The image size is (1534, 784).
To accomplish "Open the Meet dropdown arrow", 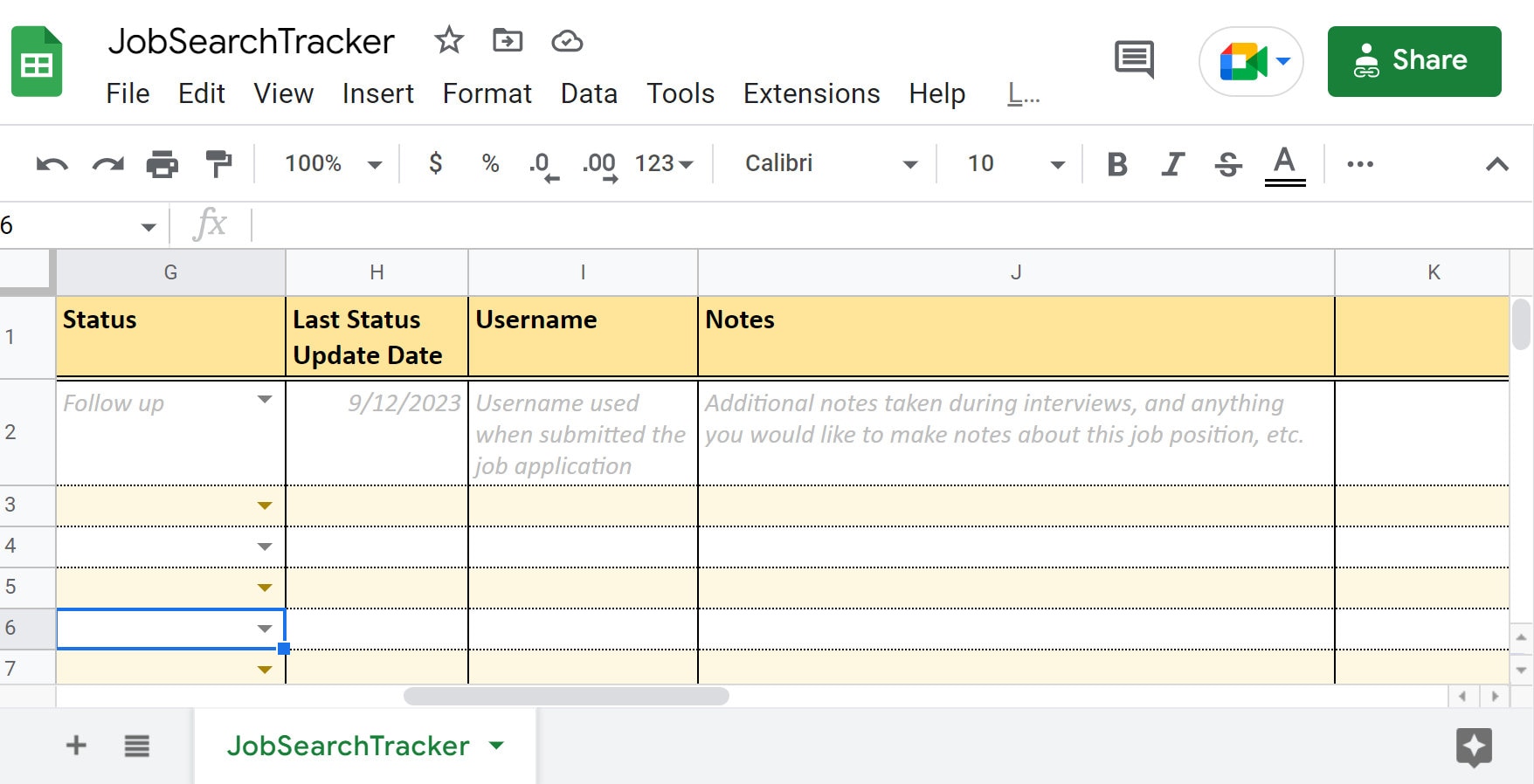I will [1283, 61].
